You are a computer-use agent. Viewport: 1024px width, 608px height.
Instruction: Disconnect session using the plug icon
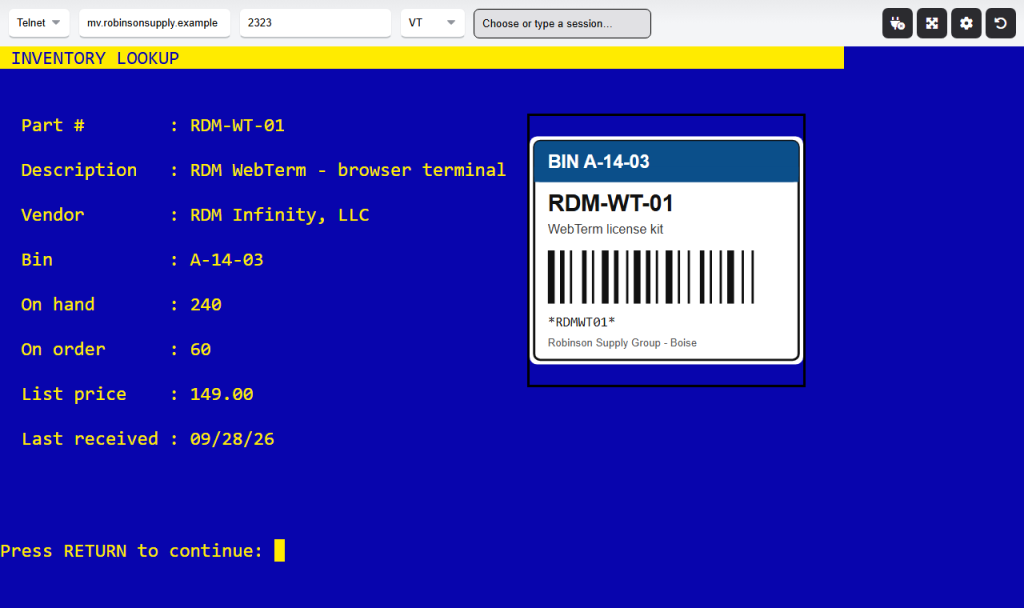[x=897, y=24]
